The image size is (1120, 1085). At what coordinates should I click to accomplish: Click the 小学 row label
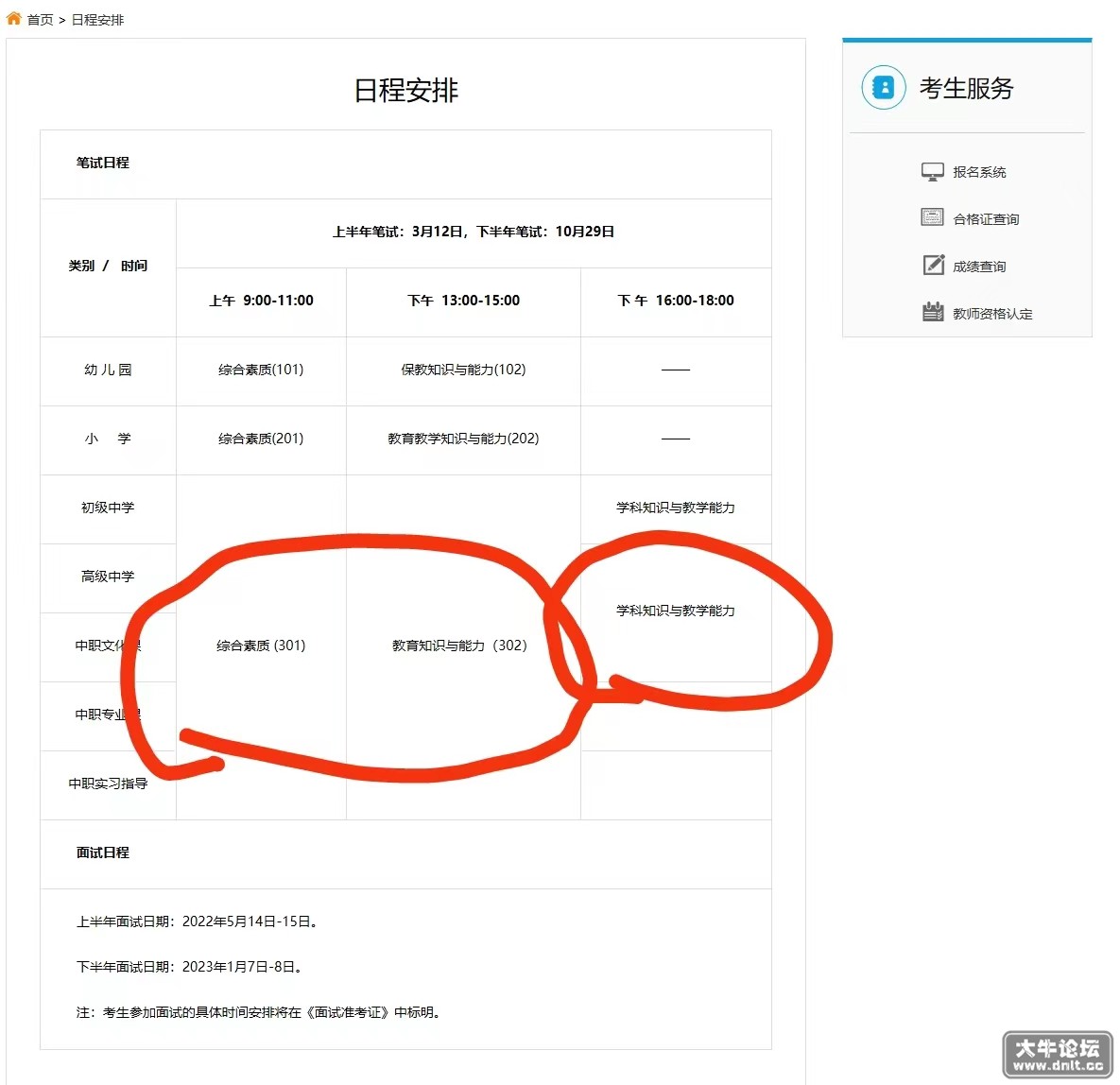[x=108, y=439]
